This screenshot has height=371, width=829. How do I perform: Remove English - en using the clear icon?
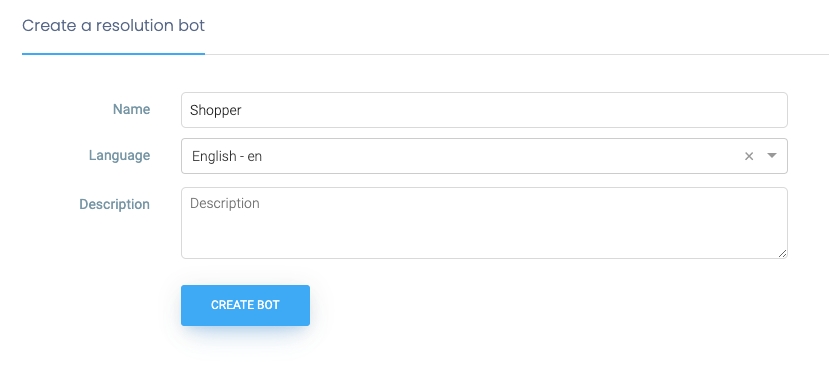click(x=749, y=156)
